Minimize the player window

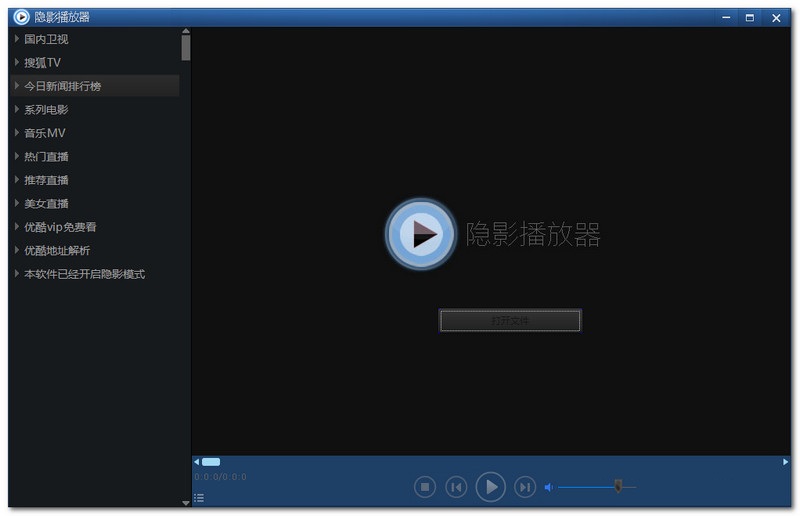click(x=726, y=17)
